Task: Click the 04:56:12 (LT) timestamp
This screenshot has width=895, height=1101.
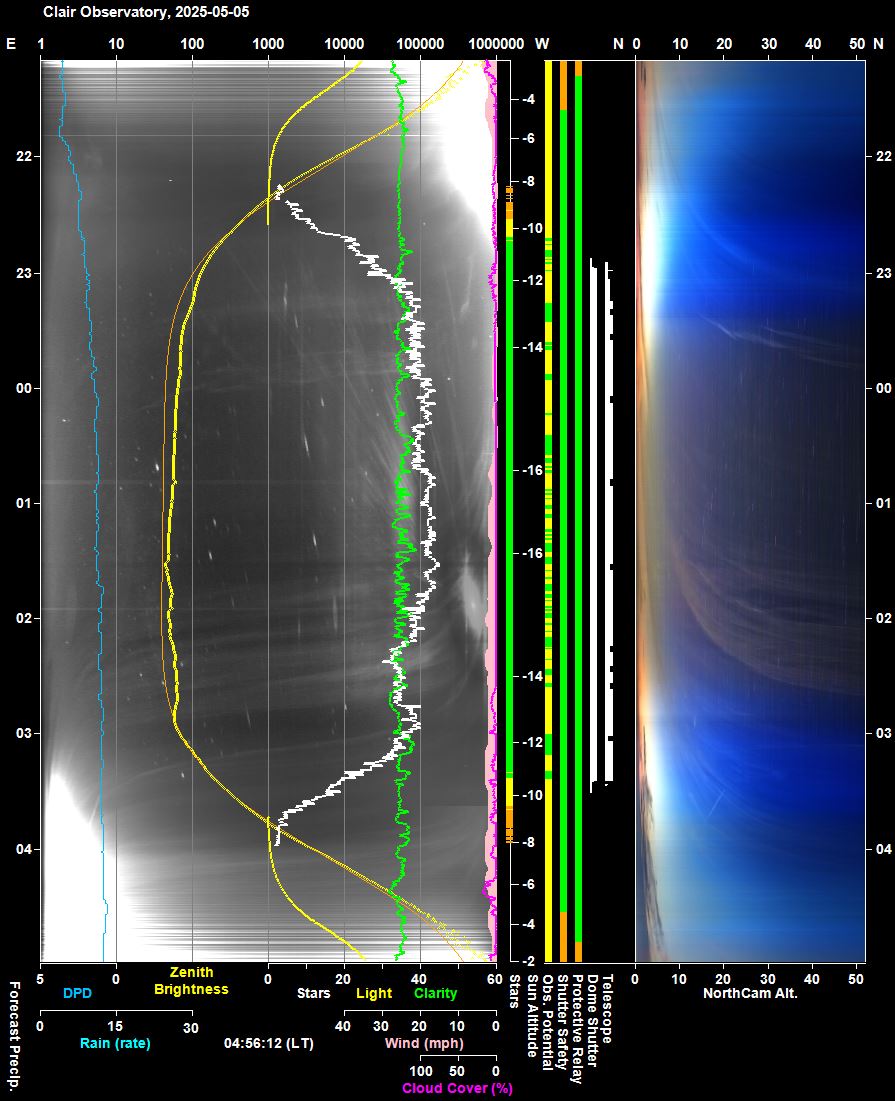Action: pyautogui.click(x=269, y=1043)
